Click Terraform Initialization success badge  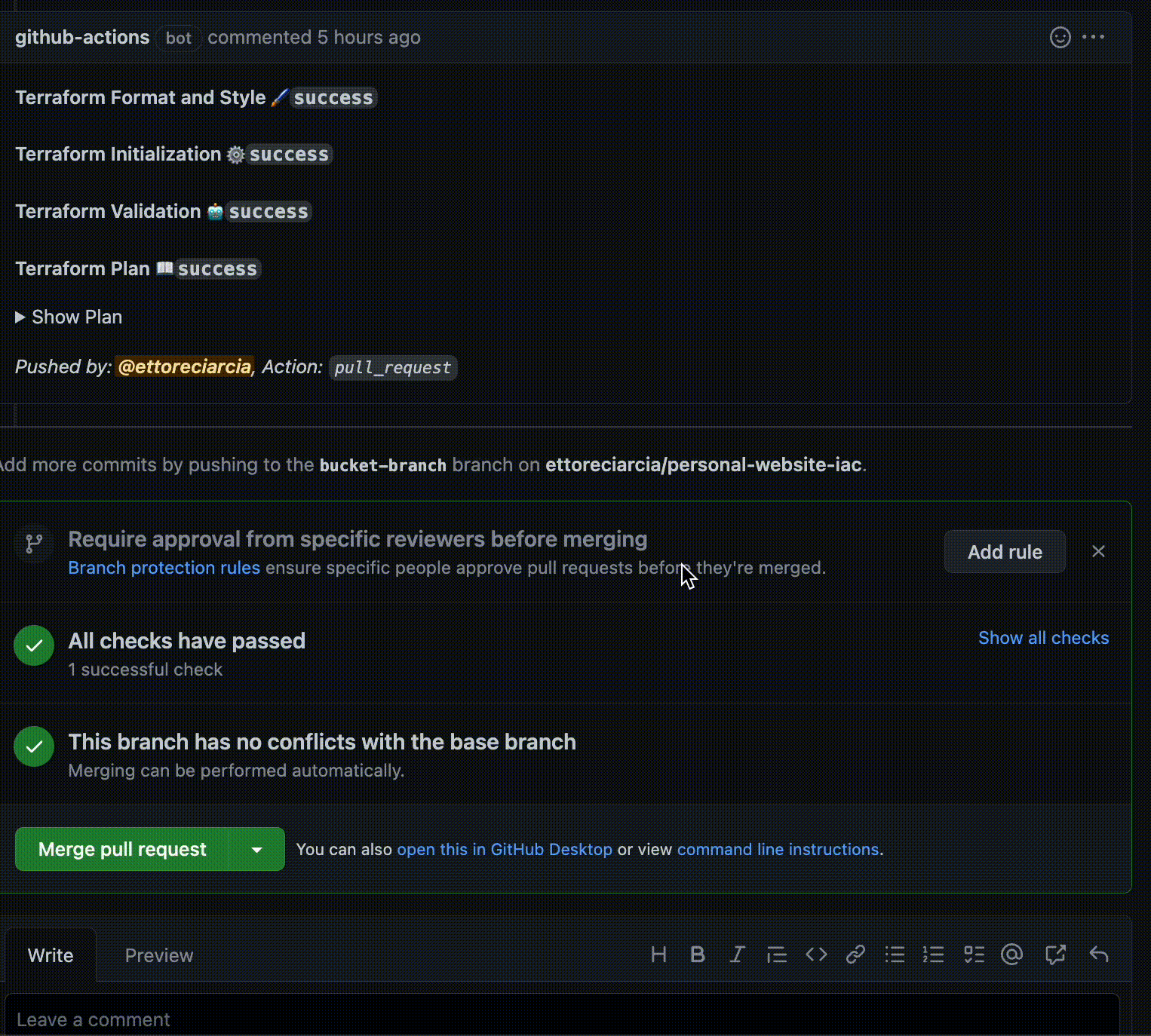(289, 154)
